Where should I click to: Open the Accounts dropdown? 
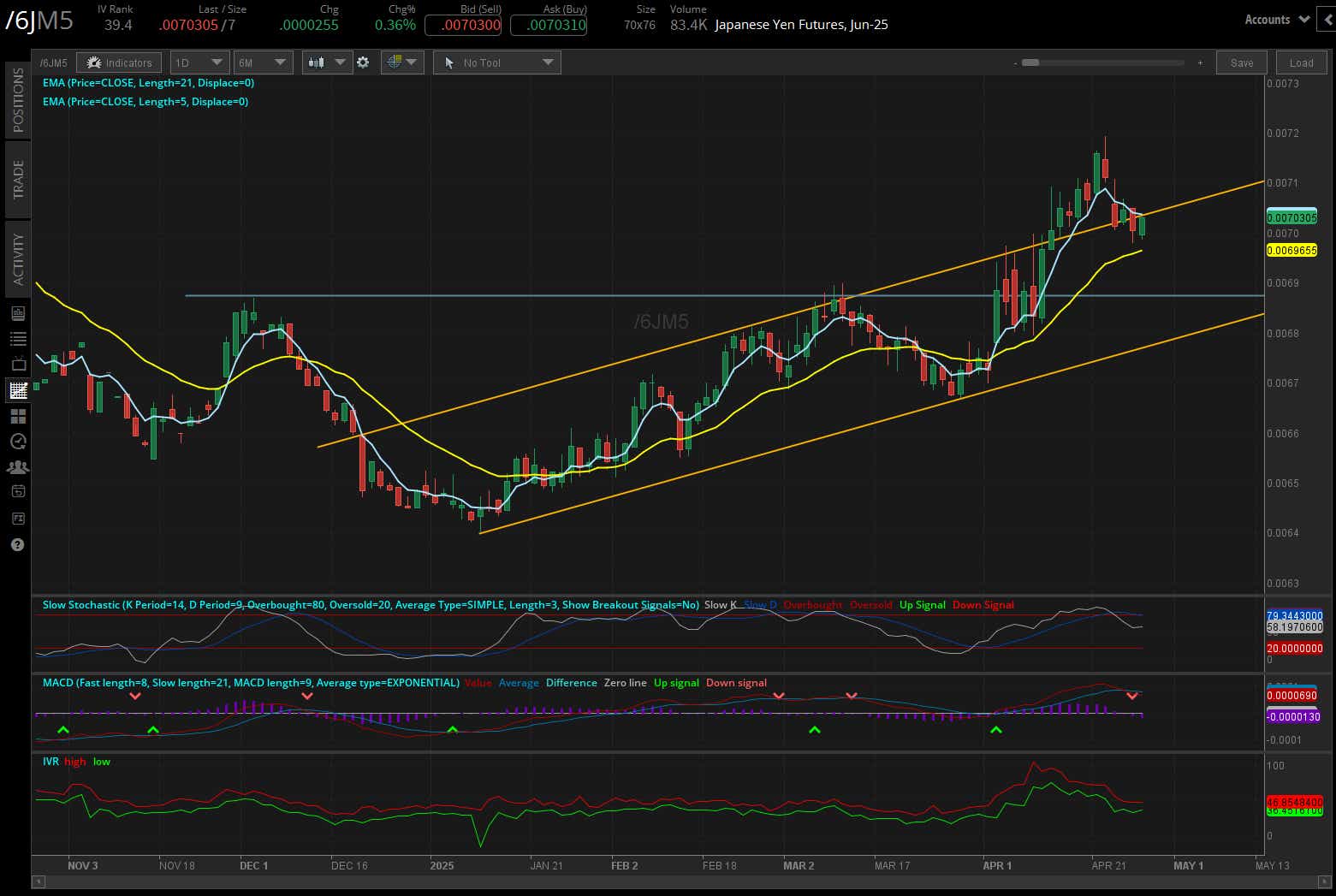[x=1278, y=19]
